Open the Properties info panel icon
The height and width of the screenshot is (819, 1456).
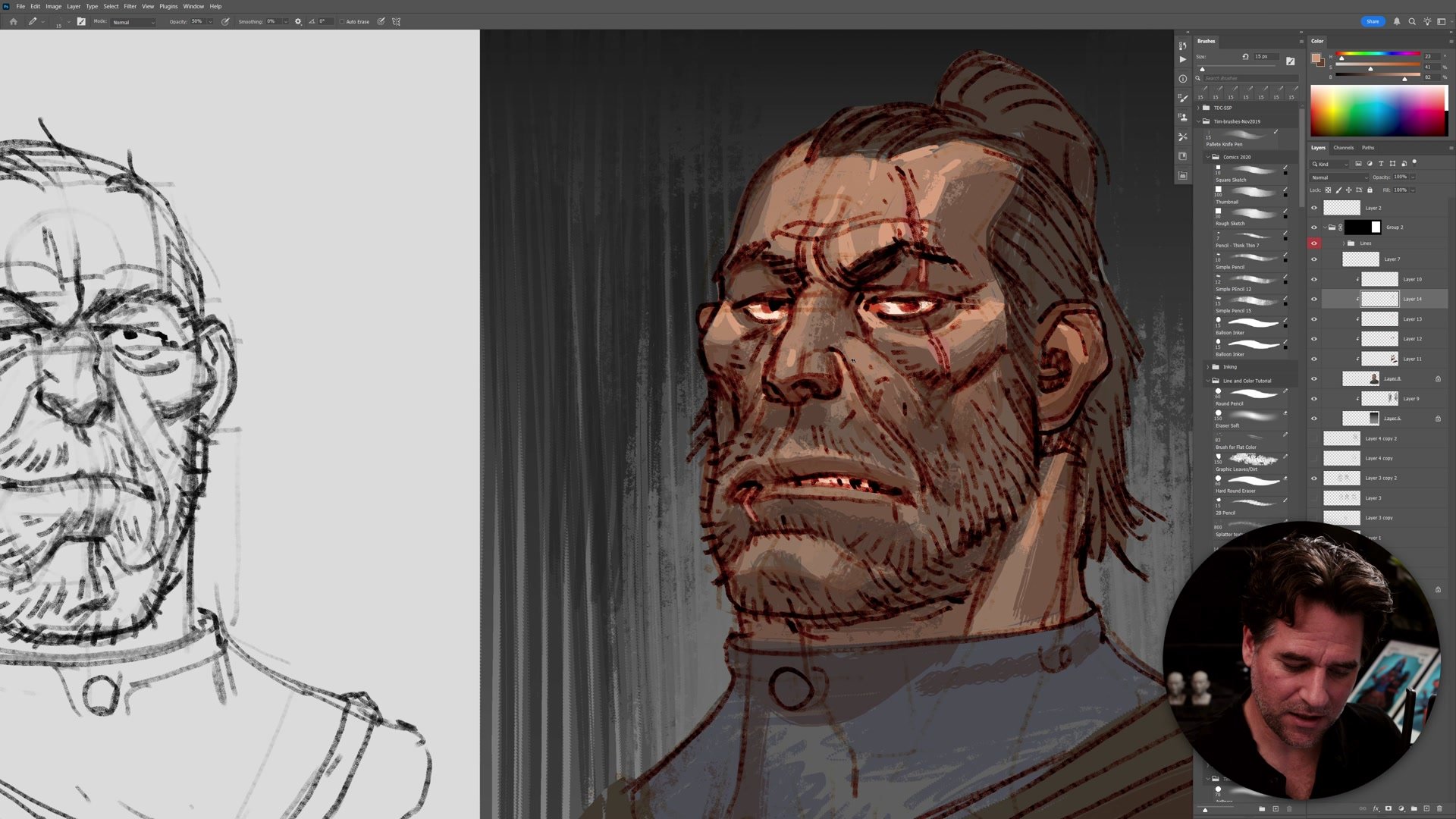pyautogui.click(x=1182, y=79)
